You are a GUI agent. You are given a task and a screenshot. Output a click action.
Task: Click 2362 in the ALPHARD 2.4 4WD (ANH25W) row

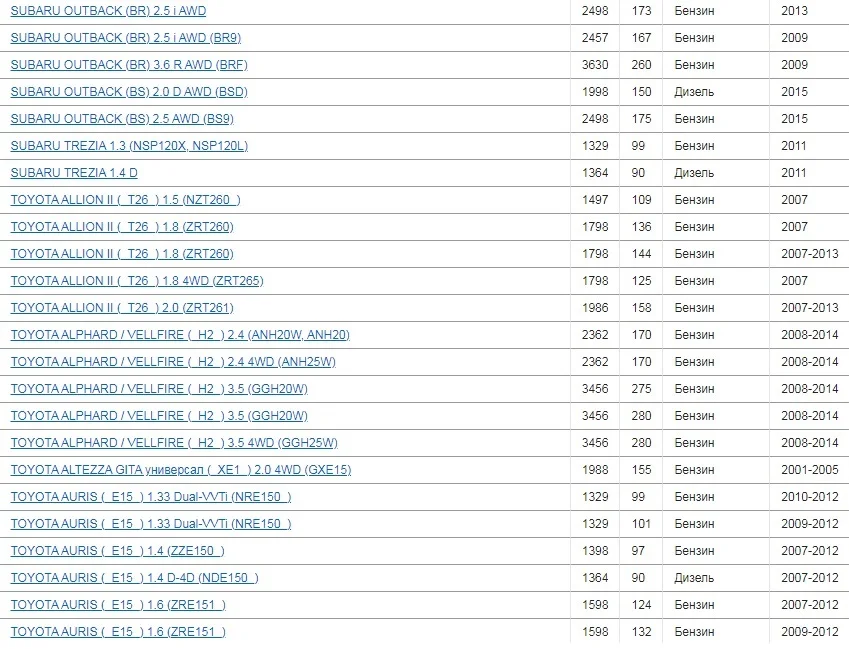(595, 363)
